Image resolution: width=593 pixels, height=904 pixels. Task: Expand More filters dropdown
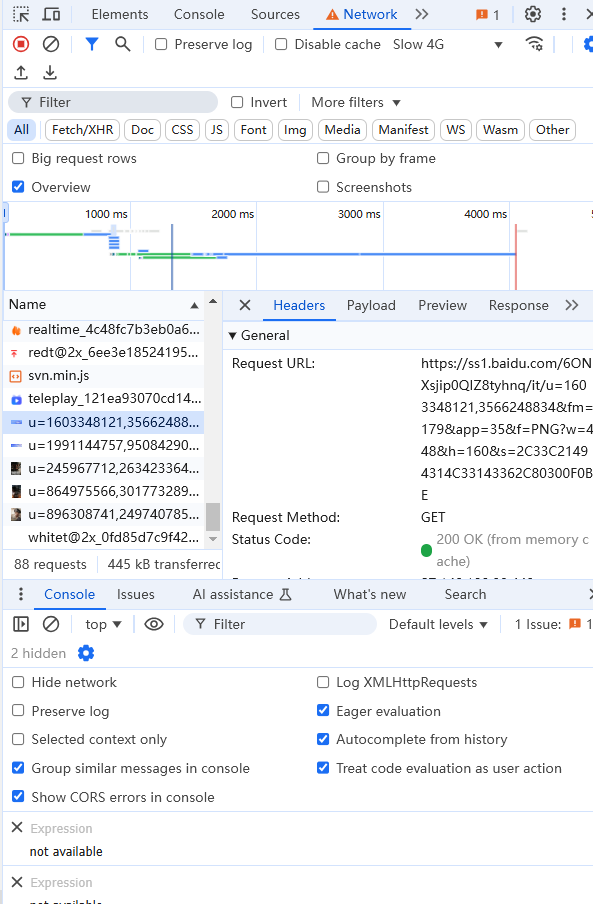(356, 103)
